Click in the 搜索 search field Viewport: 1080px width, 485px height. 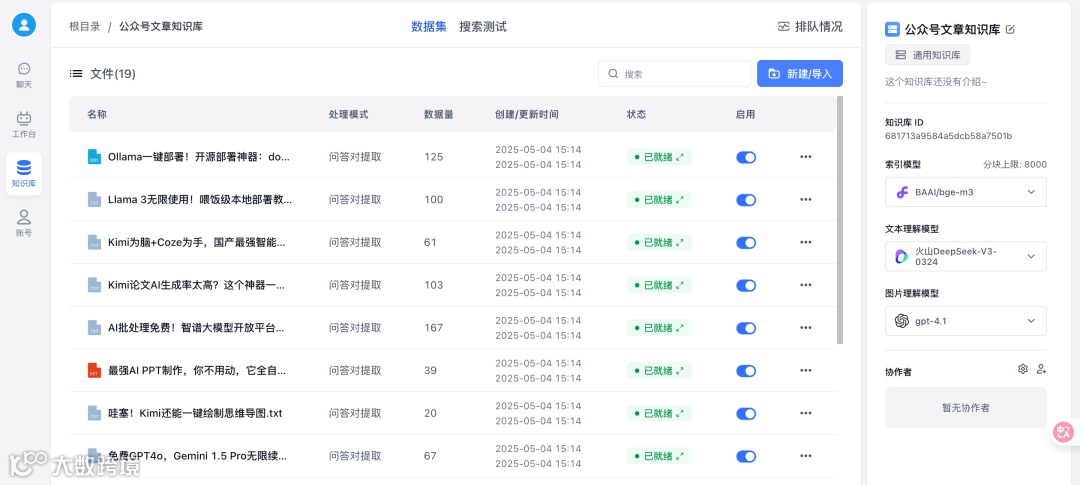tap(674, 74)
